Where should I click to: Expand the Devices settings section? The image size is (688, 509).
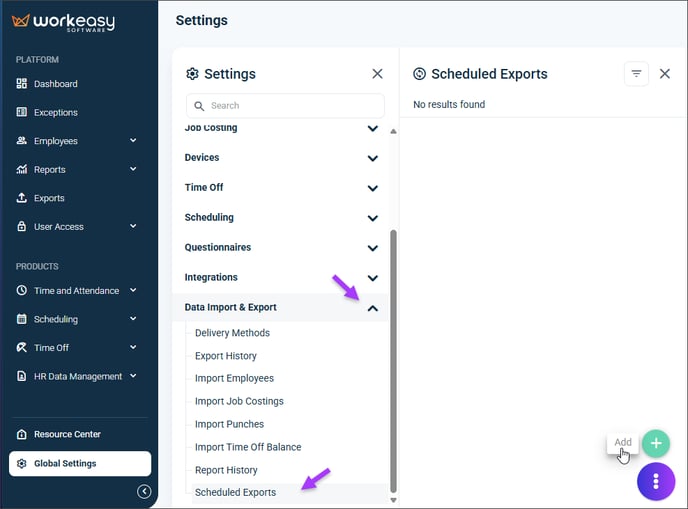[373, 158]
